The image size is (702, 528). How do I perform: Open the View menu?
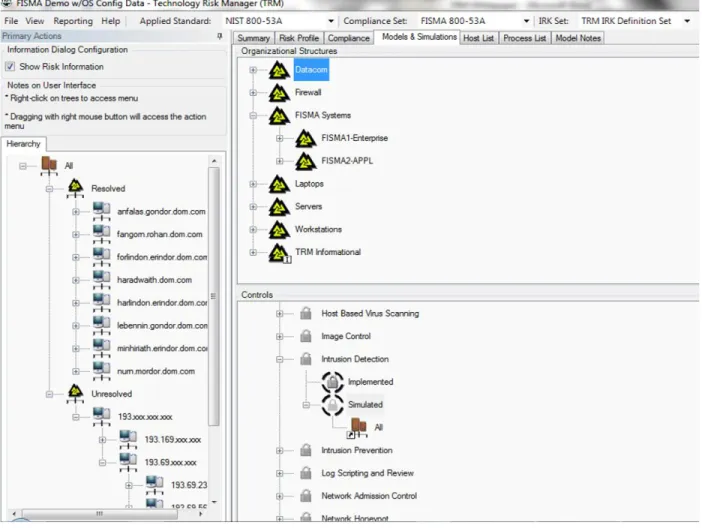(34, 21)
